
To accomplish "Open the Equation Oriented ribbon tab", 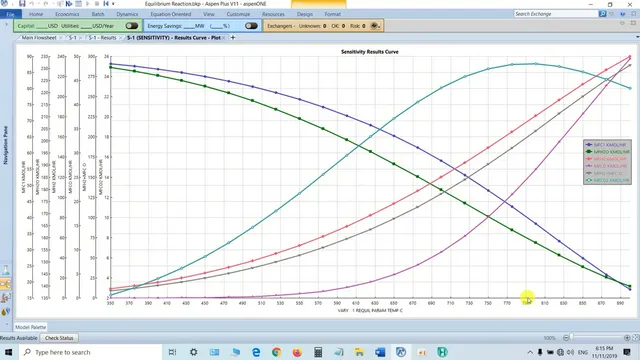I will pyautogui.click(x=171, y=14).
